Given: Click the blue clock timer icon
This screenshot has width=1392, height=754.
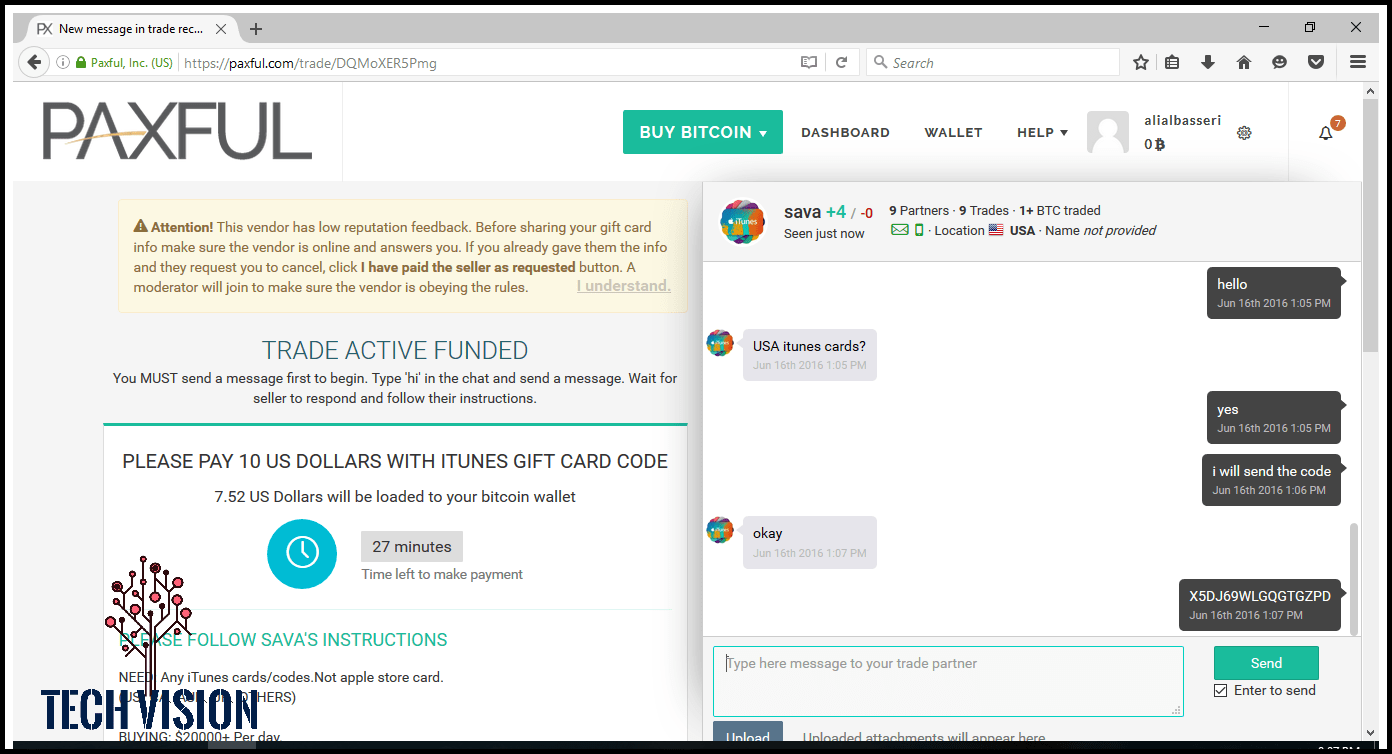Looking at the screenshot, I should 302,554.
